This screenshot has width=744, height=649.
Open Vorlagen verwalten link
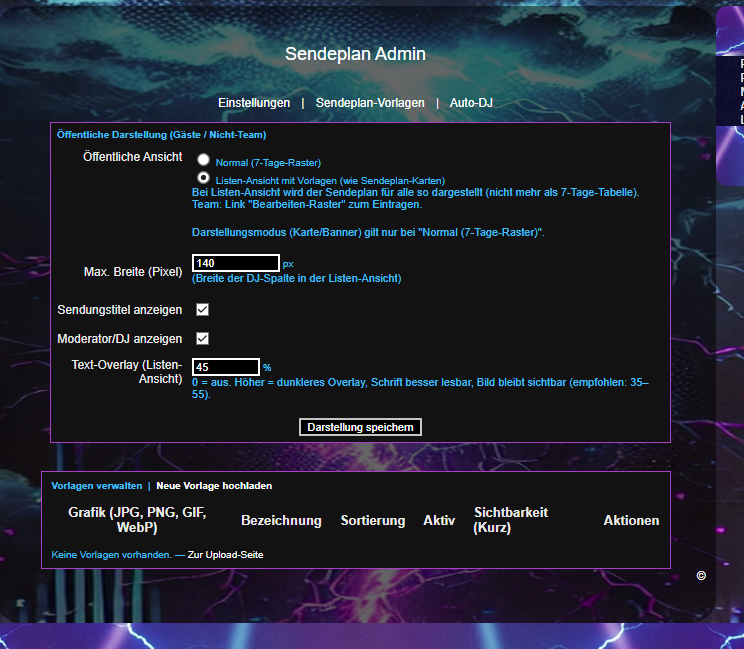(x=97, y=486)
